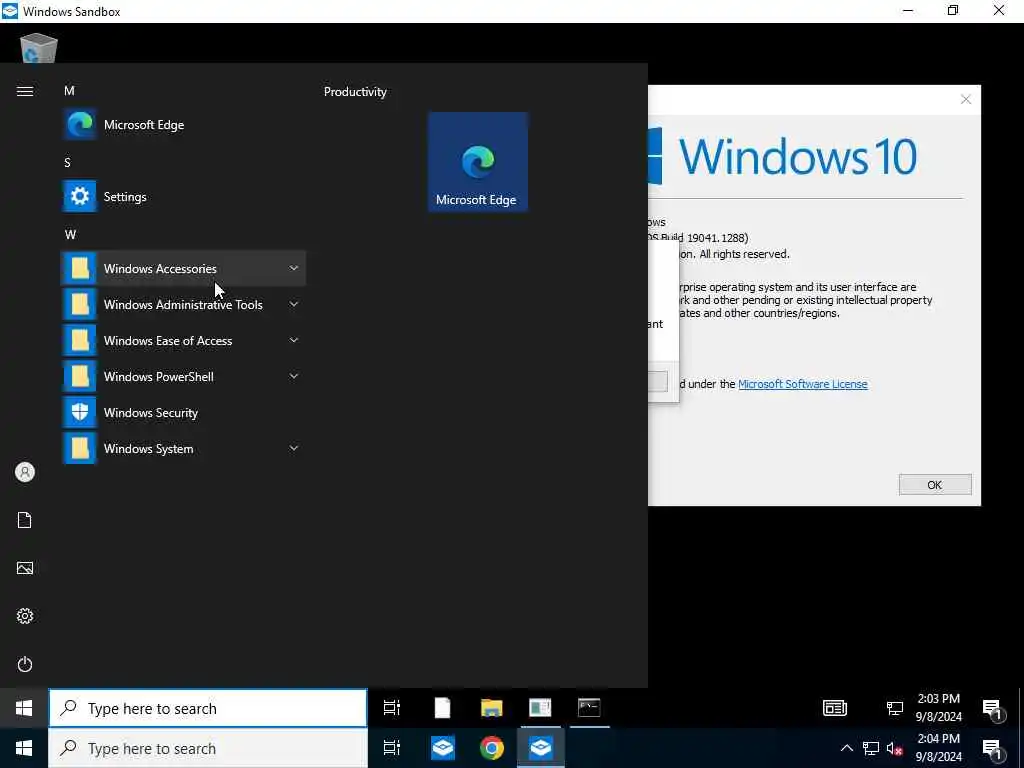1024x768 pixels.
Task: Open Windows Security from the app list
Action: (183, 412)
